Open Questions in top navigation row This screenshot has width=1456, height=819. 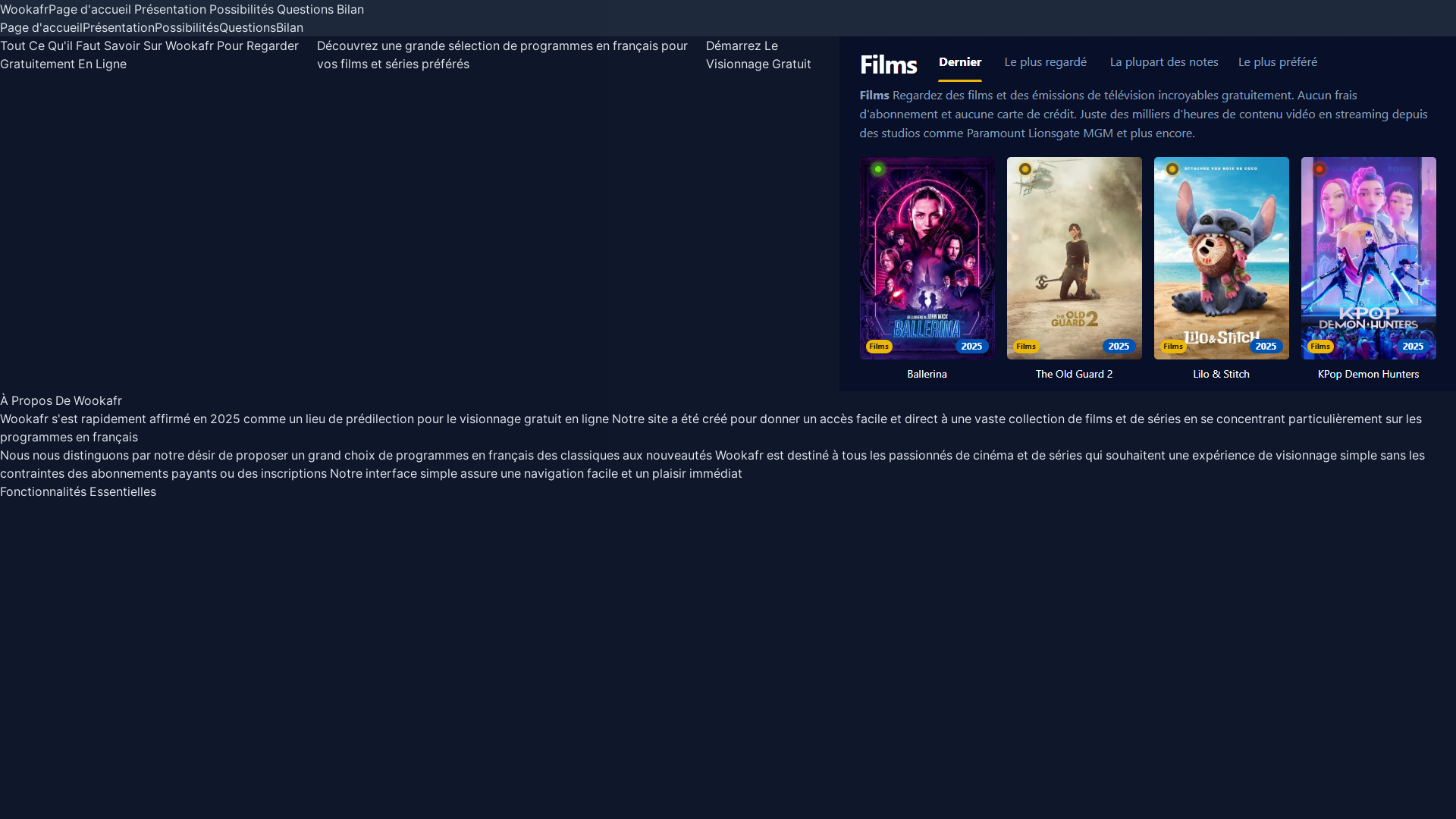(305, 9)
